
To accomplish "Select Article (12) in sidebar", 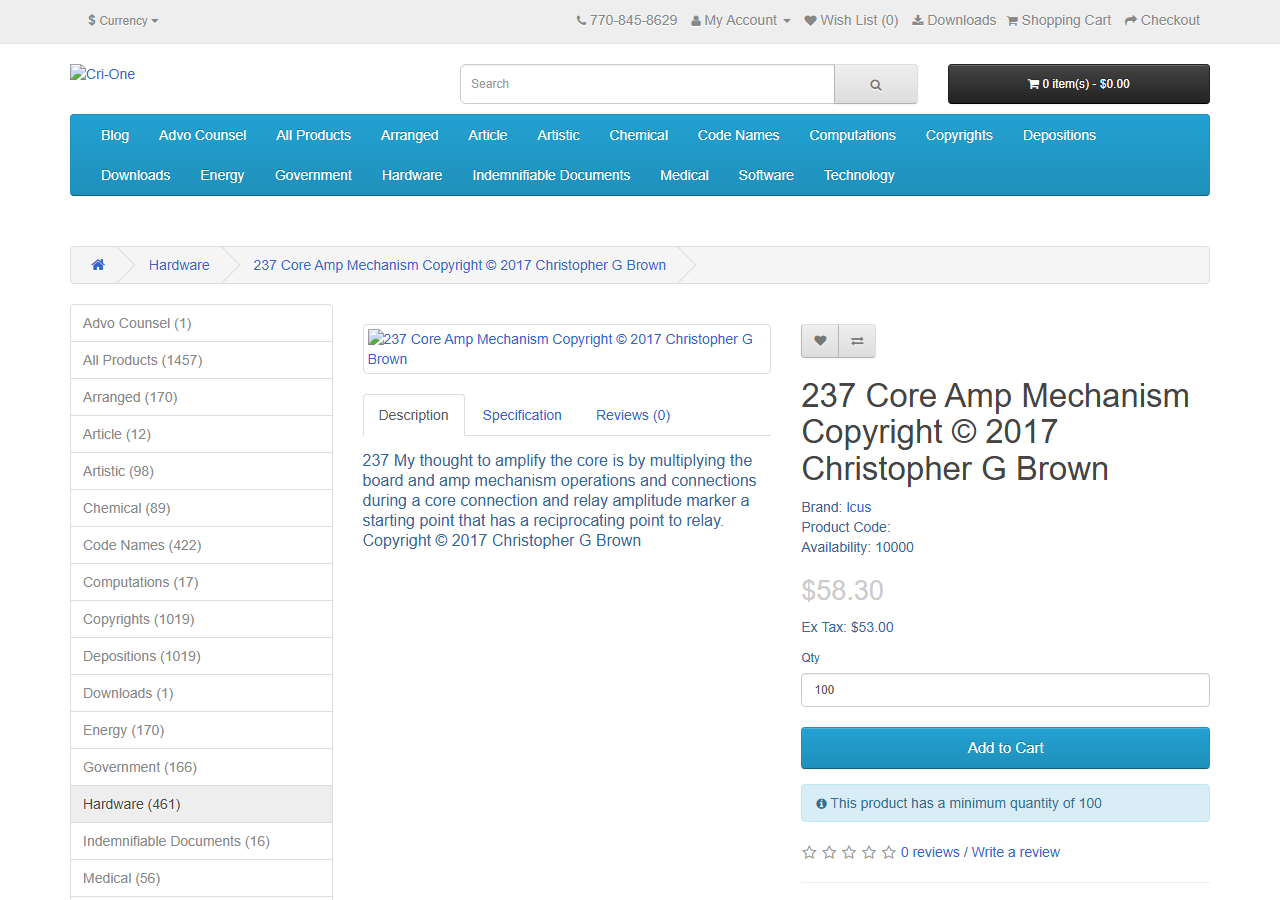I will pyautogui.click(x=201, y=434).
